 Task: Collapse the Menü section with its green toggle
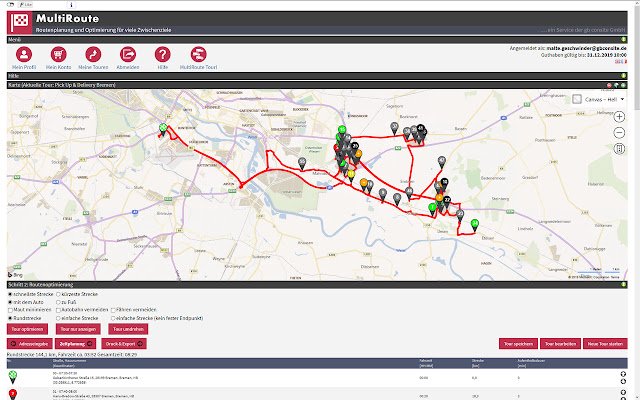click(624, 40)
